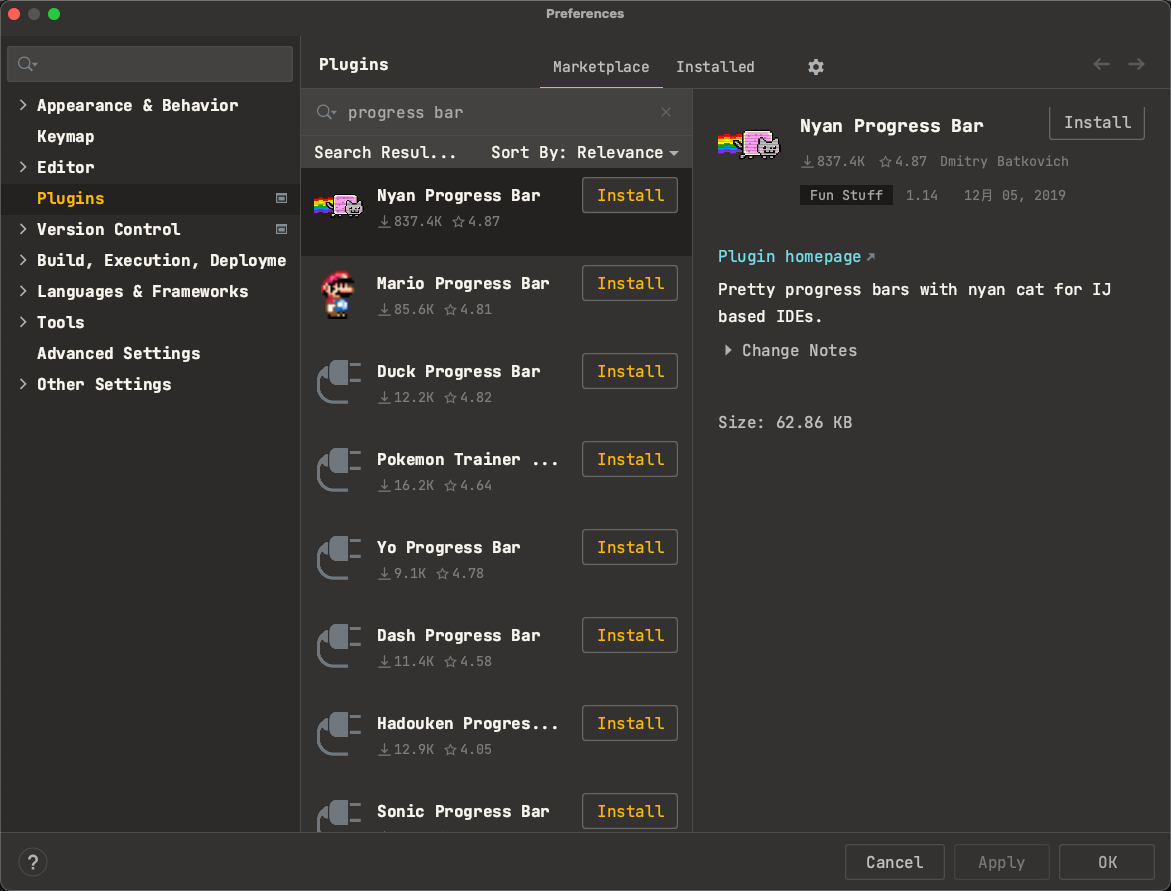Focus the plugin search field
This screenshot has width=1171, height=891.
click(495, 112)
